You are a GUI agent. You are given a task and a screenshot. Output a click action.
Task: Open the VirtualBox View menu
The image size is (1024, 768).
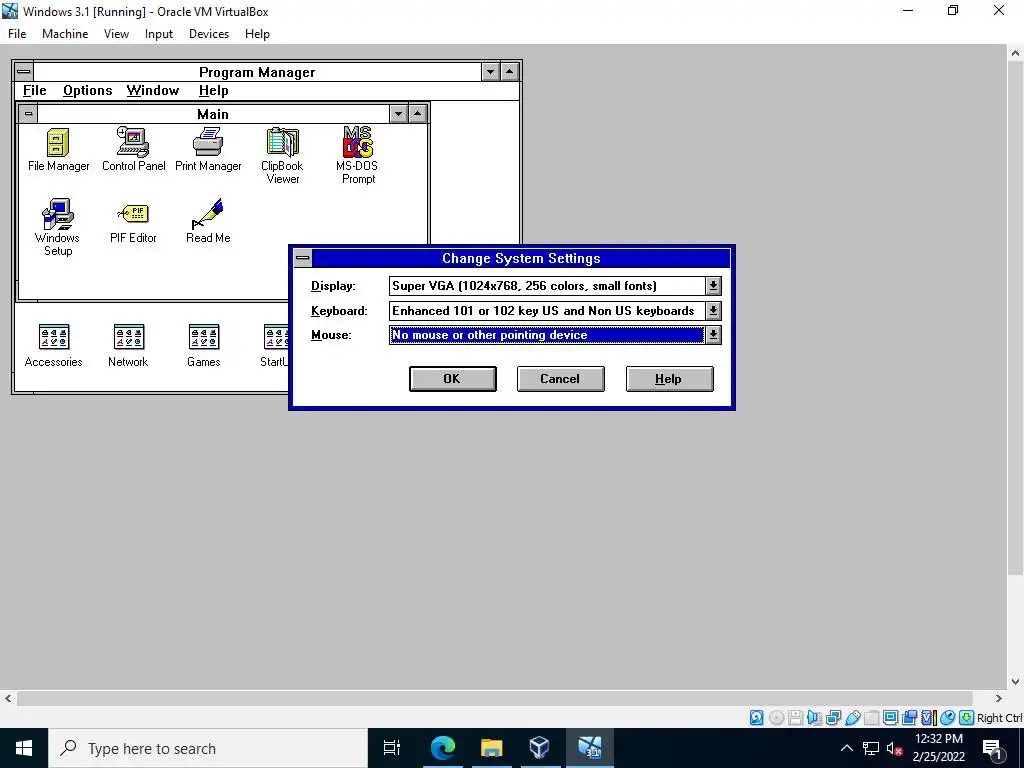(x=116, y=34)
